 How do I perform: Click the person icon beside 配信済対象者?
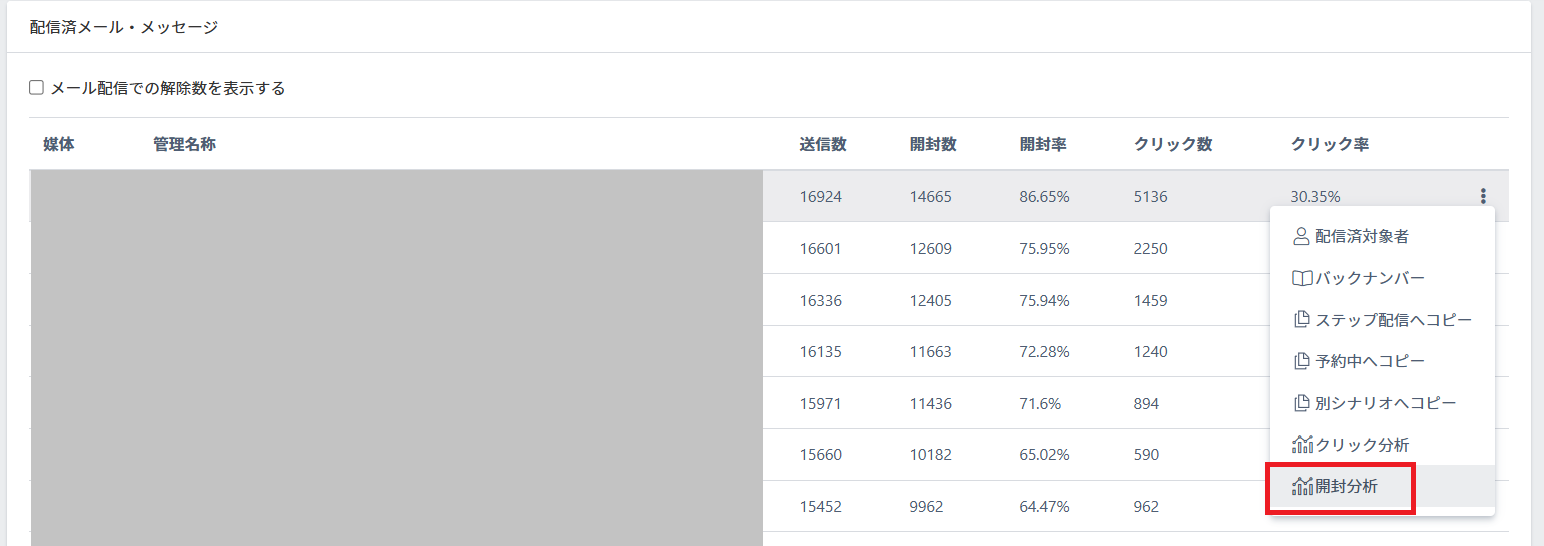point(1301,237)
